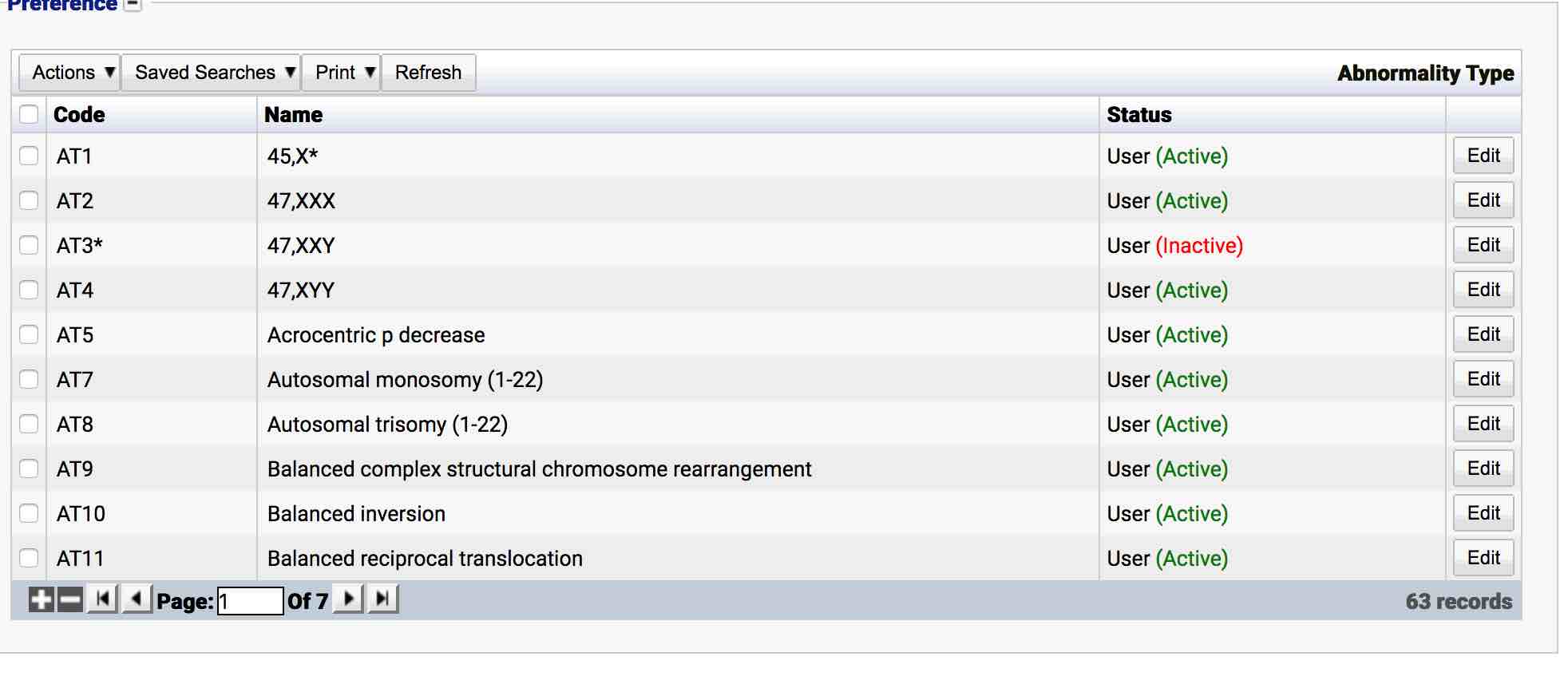The width and height of the screenshot is (1568, 688).
Task: Open the Actions dropdown
Action: [x=69, y=72]
